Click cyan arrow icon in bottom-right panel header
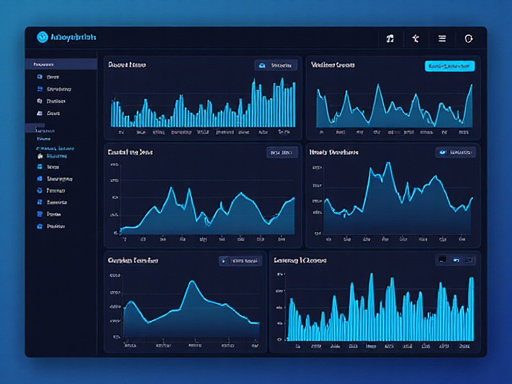The image size is (512, 384). coord(456,260)
